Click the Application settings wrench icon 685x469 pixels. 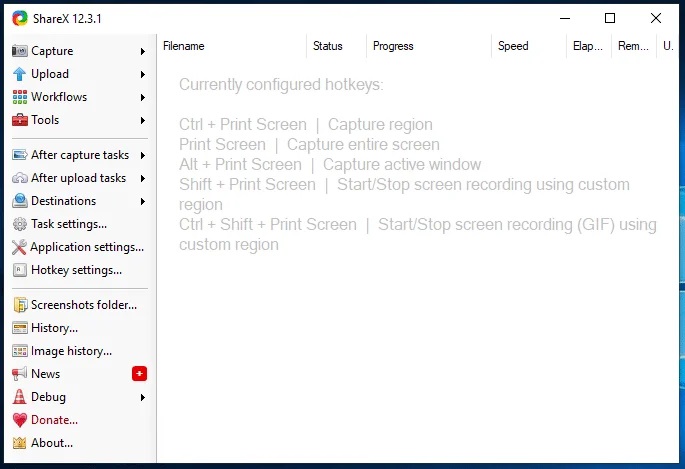coord(19,247)
